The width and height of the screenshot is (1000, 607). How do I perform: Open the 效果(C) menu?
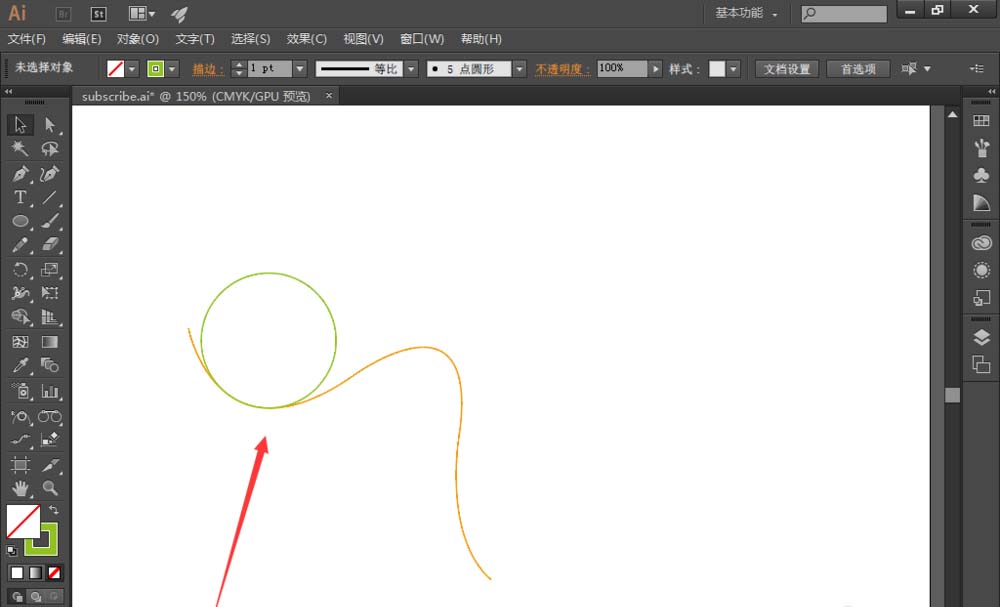(x=306, y=38)
